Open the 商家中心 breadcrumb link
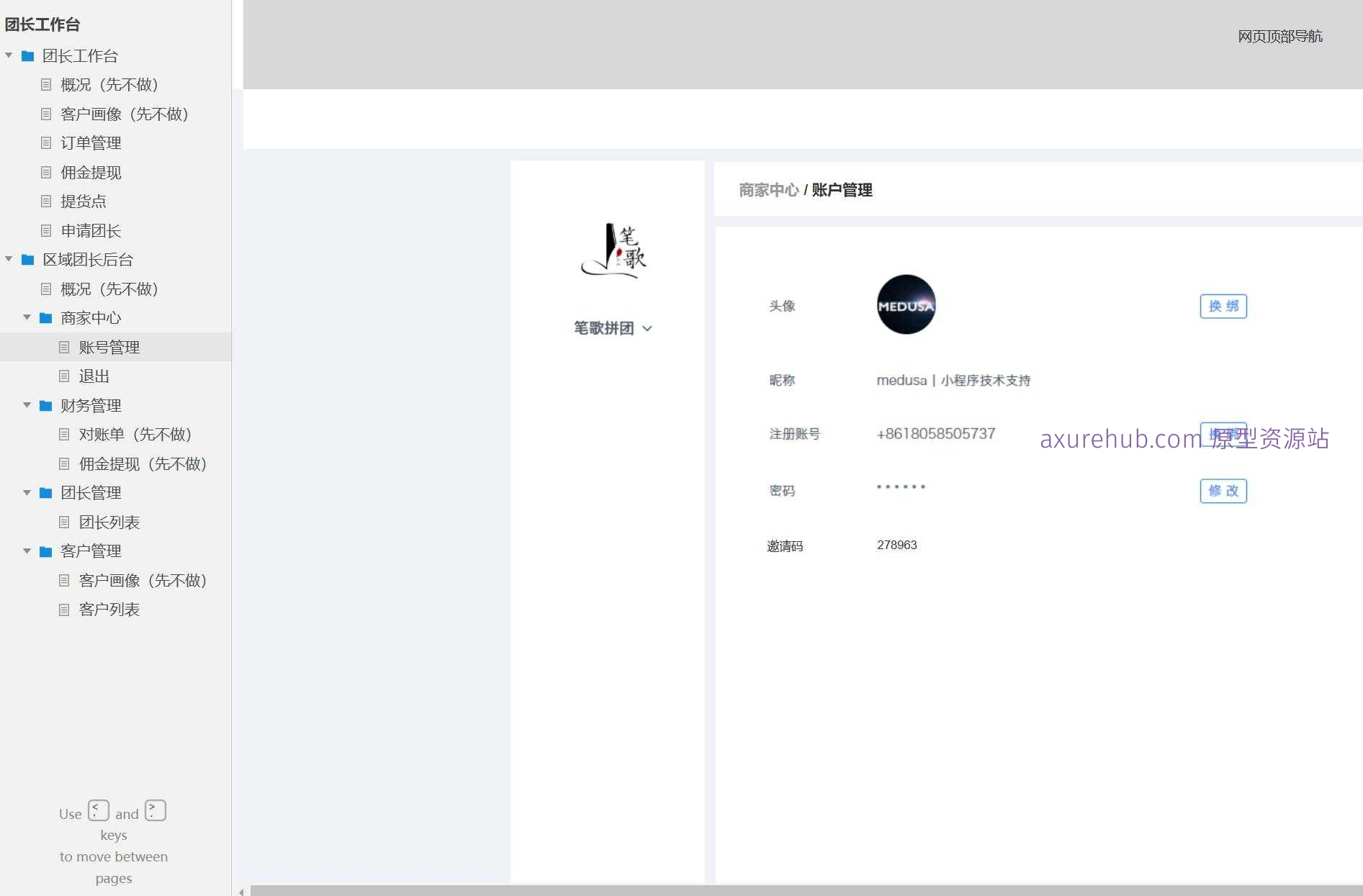This screenshot has width=1363, height=896. [x=768, y=190]
